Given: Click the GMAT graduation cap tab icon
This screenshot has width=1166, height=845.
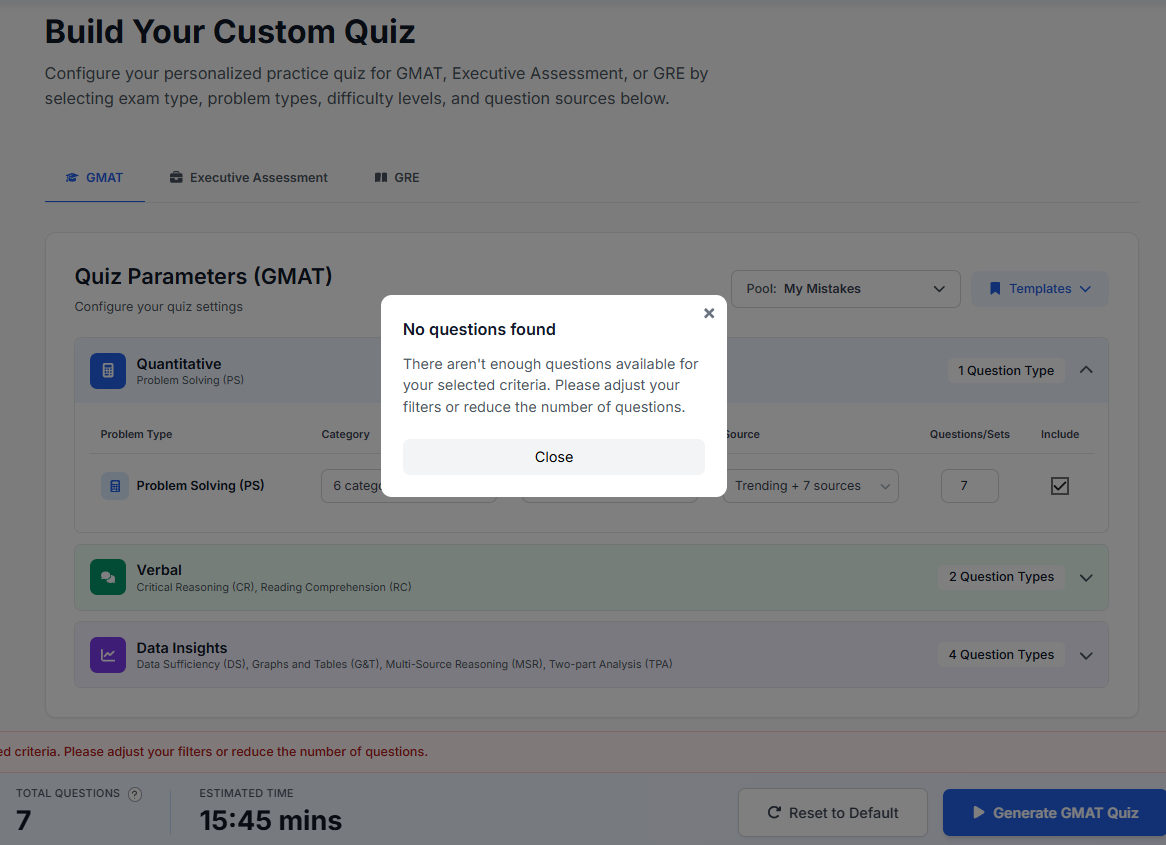Looking at the screenshot, I should (x=72, y=178).
